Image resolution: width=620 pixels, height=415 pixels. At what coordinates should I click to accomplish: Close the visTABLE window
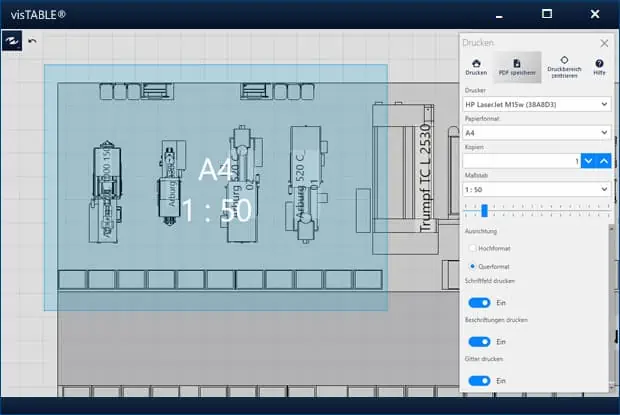[595, 14]
